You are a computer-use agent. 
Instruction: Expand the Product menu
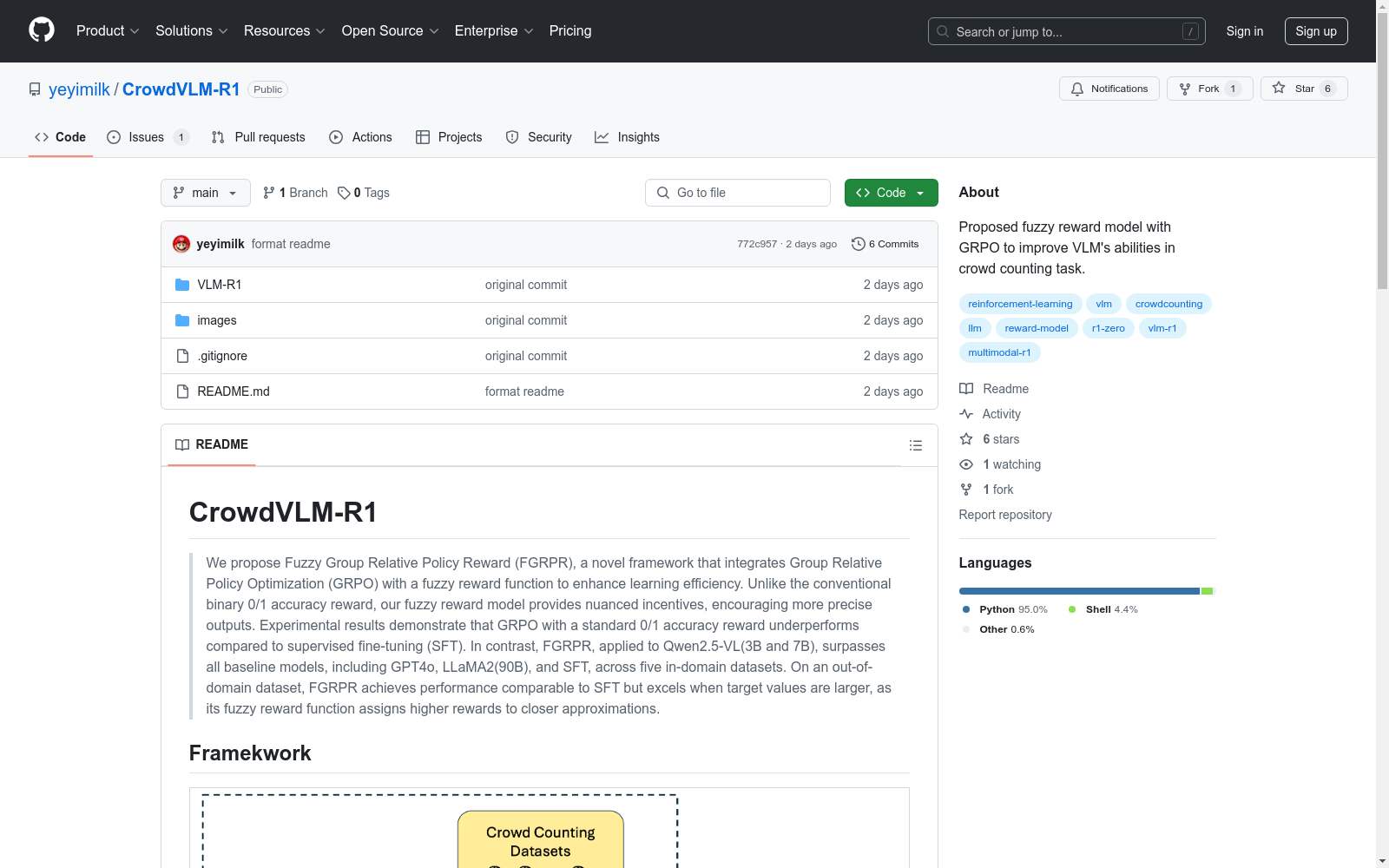[x=108, y=30]
